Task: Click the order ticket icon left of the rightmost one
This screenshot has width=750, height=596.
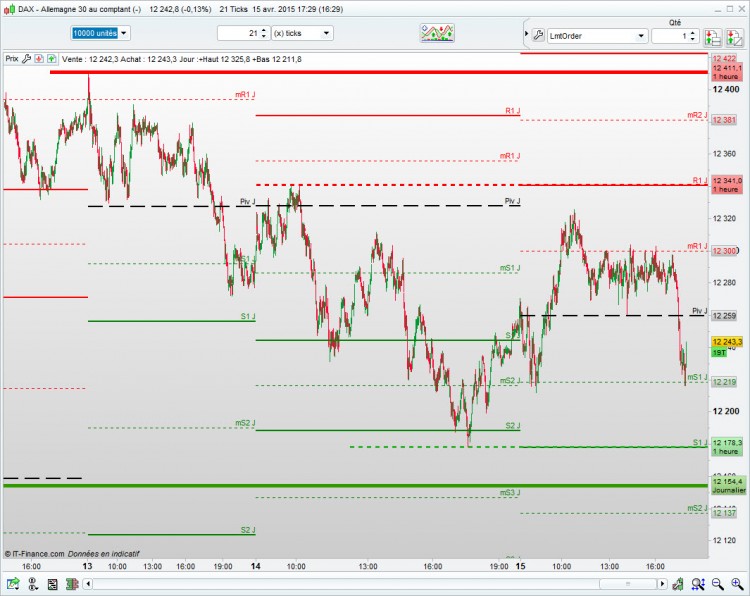Action: click(x=713, y=37)
